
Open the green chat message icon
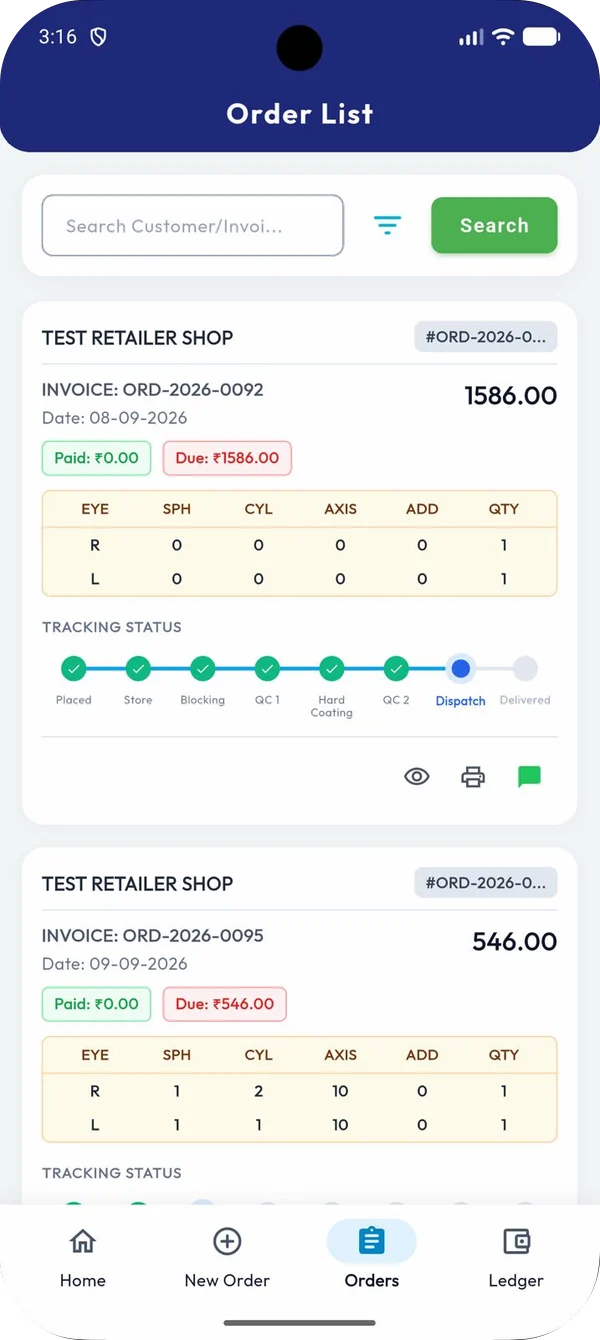529,777
